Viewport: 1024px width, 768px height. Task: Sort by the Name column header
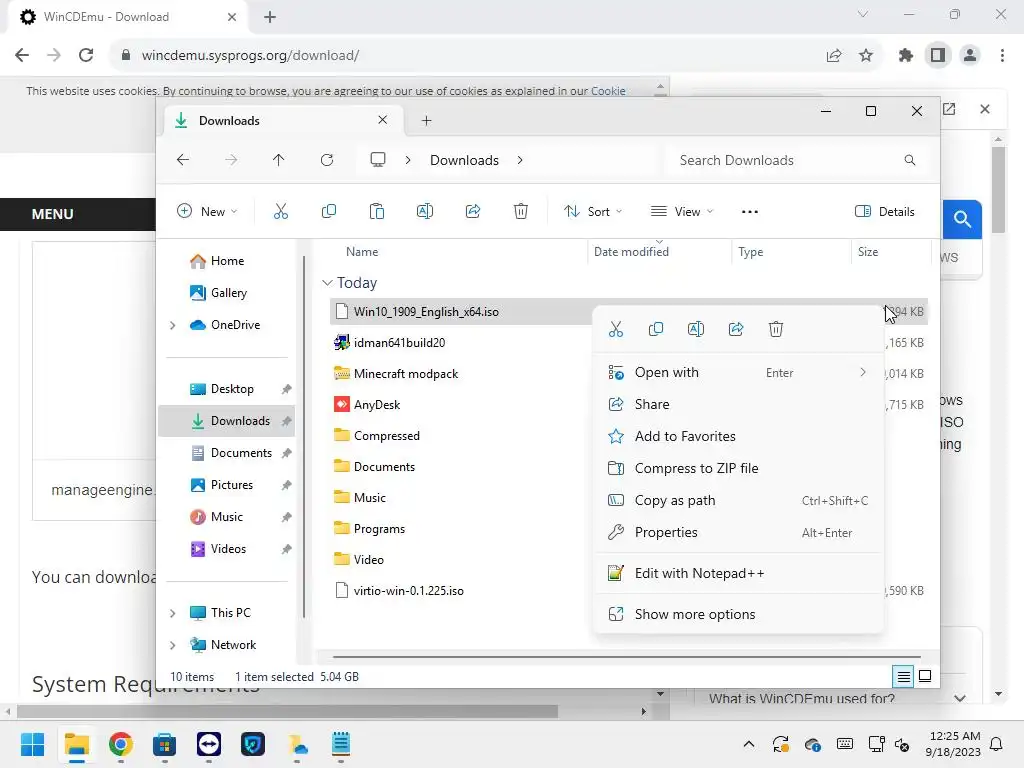pyautogui.click(x=362, y=251)
